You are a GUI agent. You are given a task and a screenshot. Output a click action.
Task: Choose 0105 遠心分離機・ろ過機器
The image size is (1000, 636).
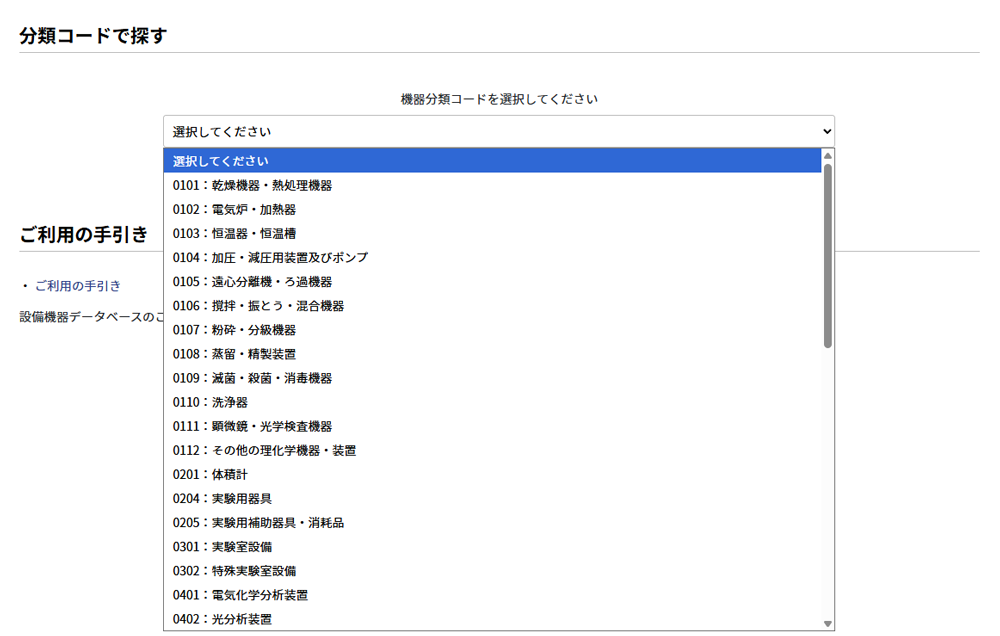[492, 281]
